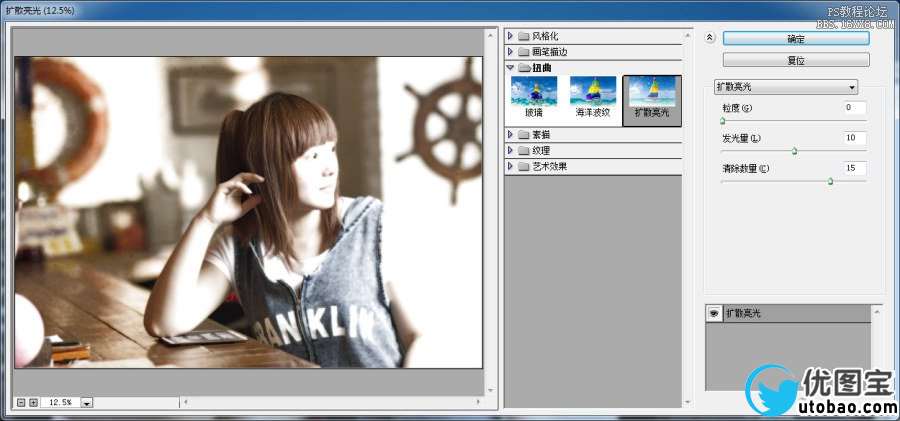Screen dimensions: 900x421
Task: Click the 纹理 folder icon
Action: (x=523, y=150)
